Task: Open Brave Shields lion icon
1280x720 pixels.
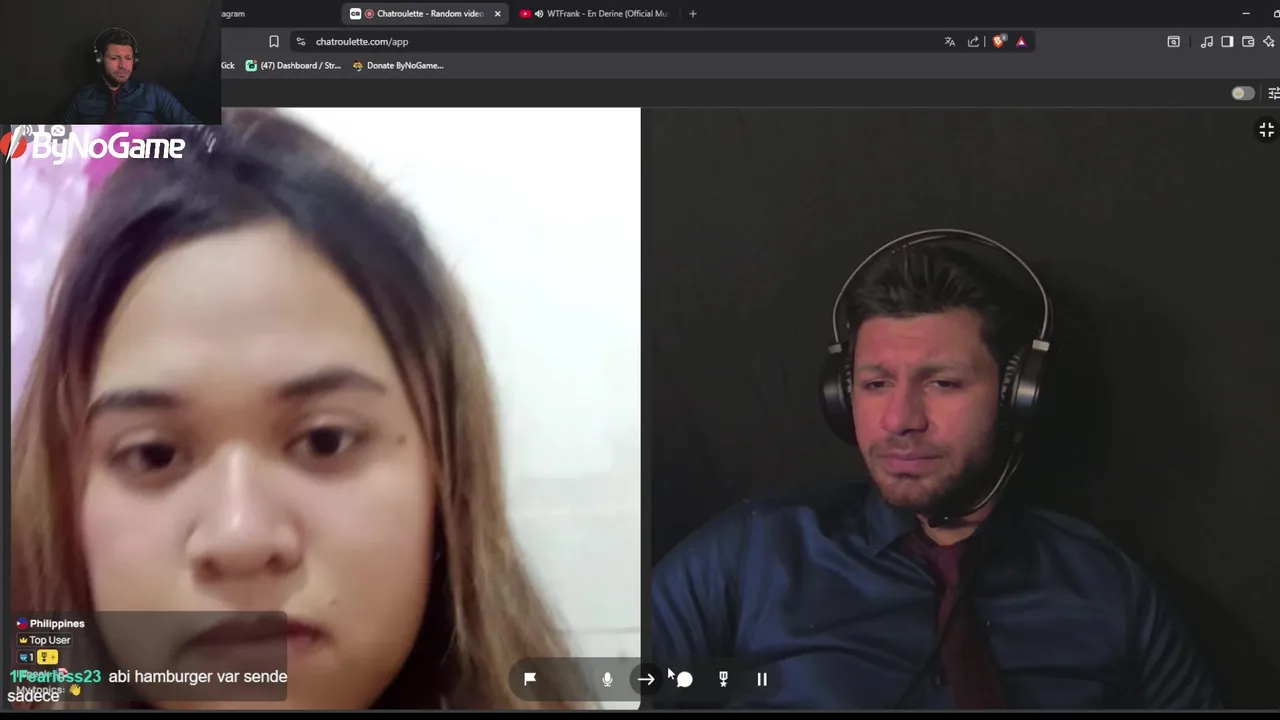Action: point(998,42)
